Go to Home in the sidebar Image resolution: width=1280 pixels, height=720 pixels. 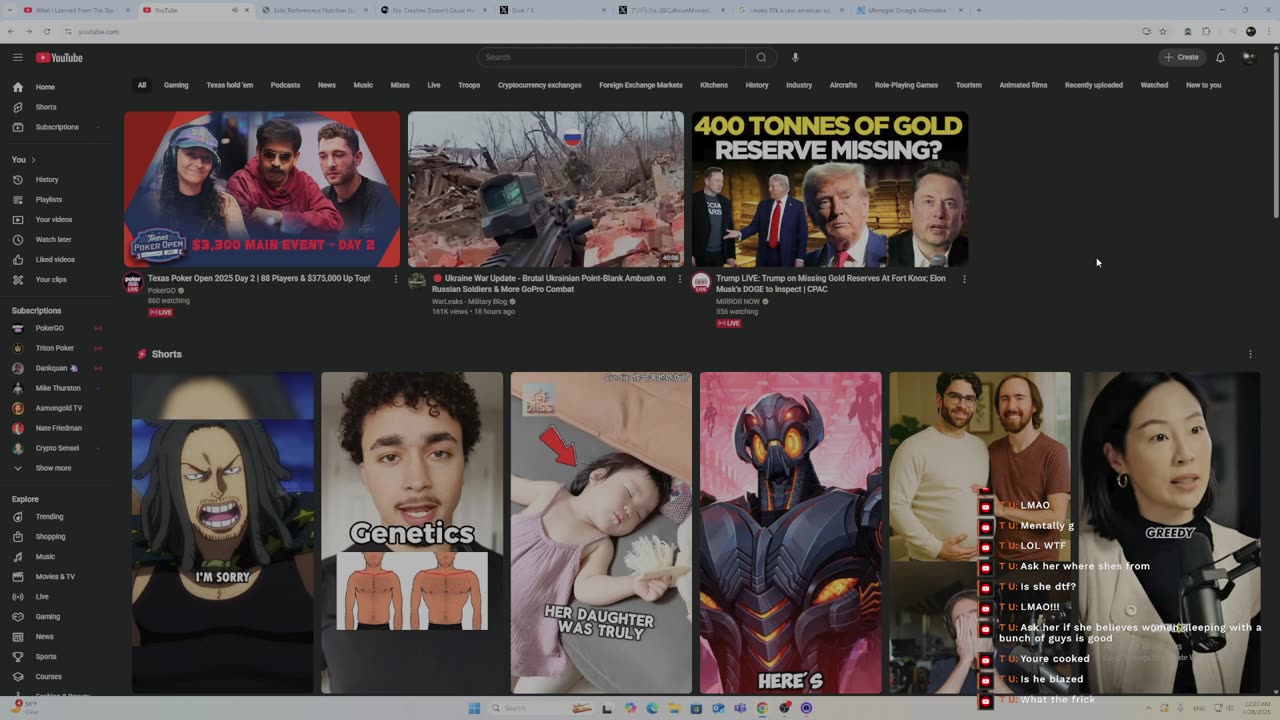[x=45, y=87]
